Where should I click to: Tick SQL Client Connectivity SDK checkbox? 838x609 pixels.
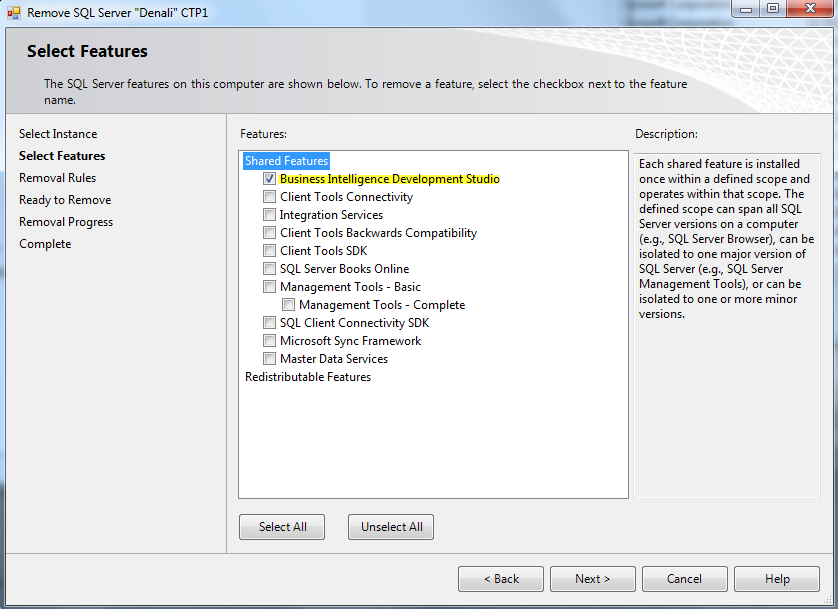[269, 323]
